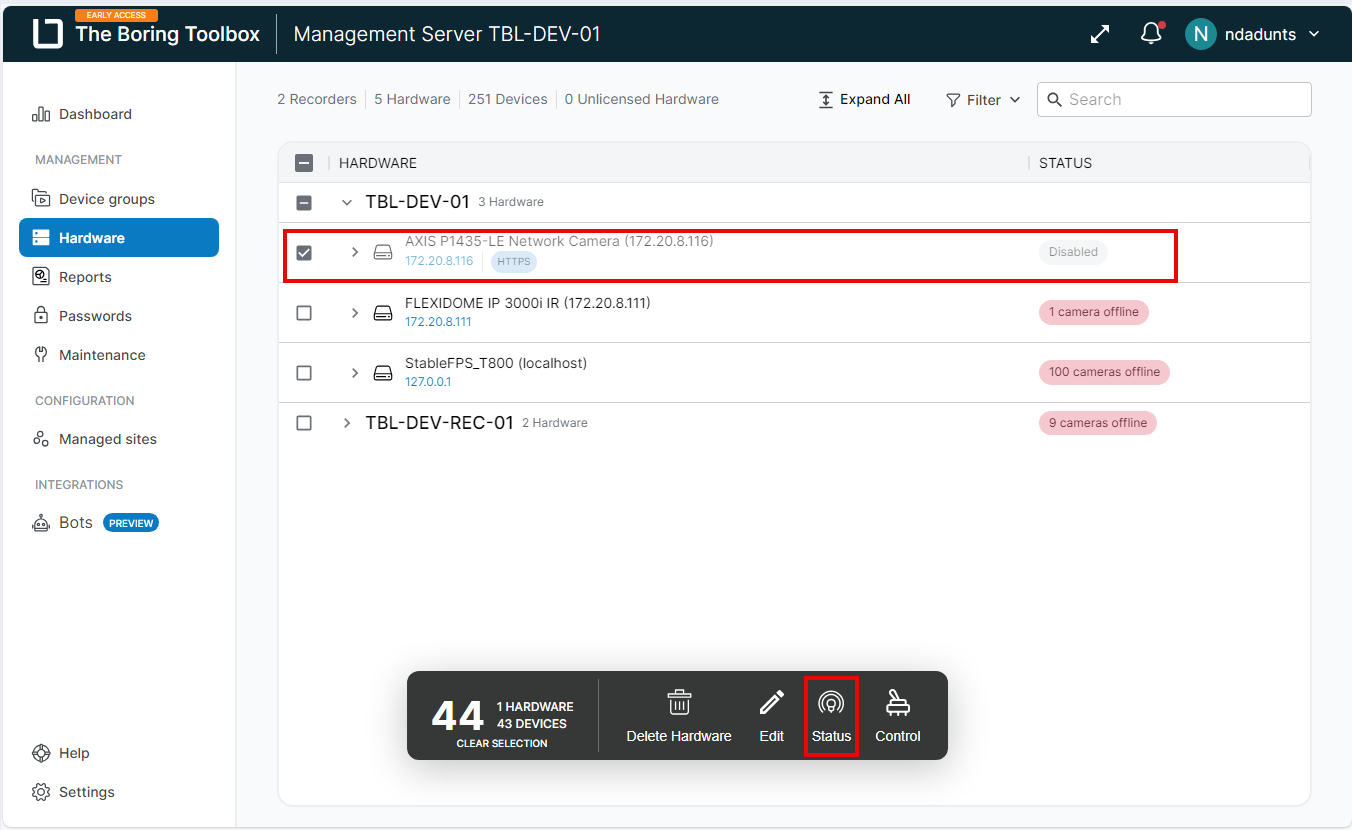Image resolution: width=1352 pixels, height=830 pixels.
Task: Click the Managed sites icon
Action: click(41, 439)
